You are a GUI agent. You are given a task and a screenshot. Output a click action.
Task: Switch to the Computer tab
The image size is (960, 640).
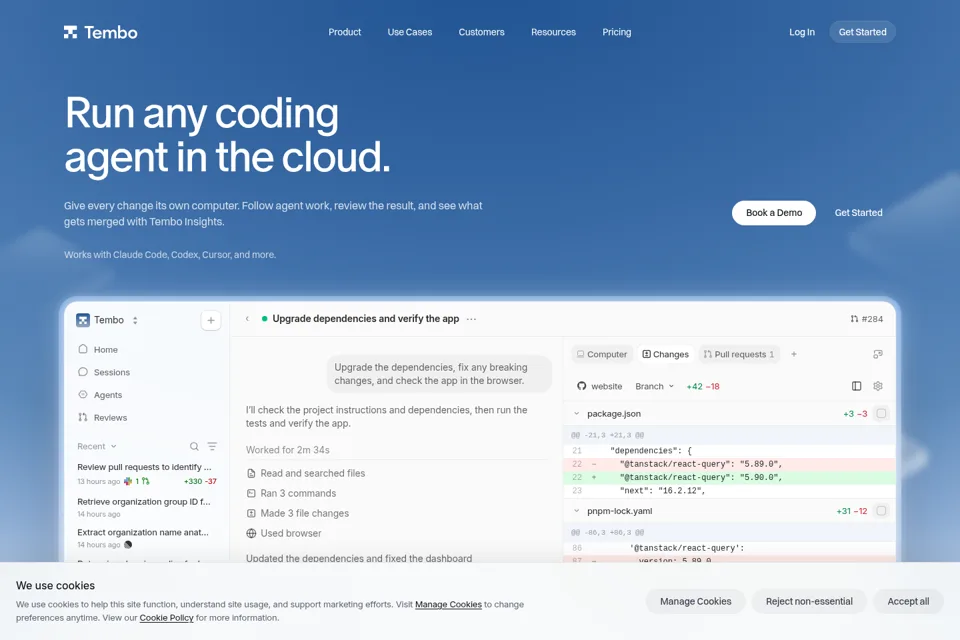tap(602, 354)
